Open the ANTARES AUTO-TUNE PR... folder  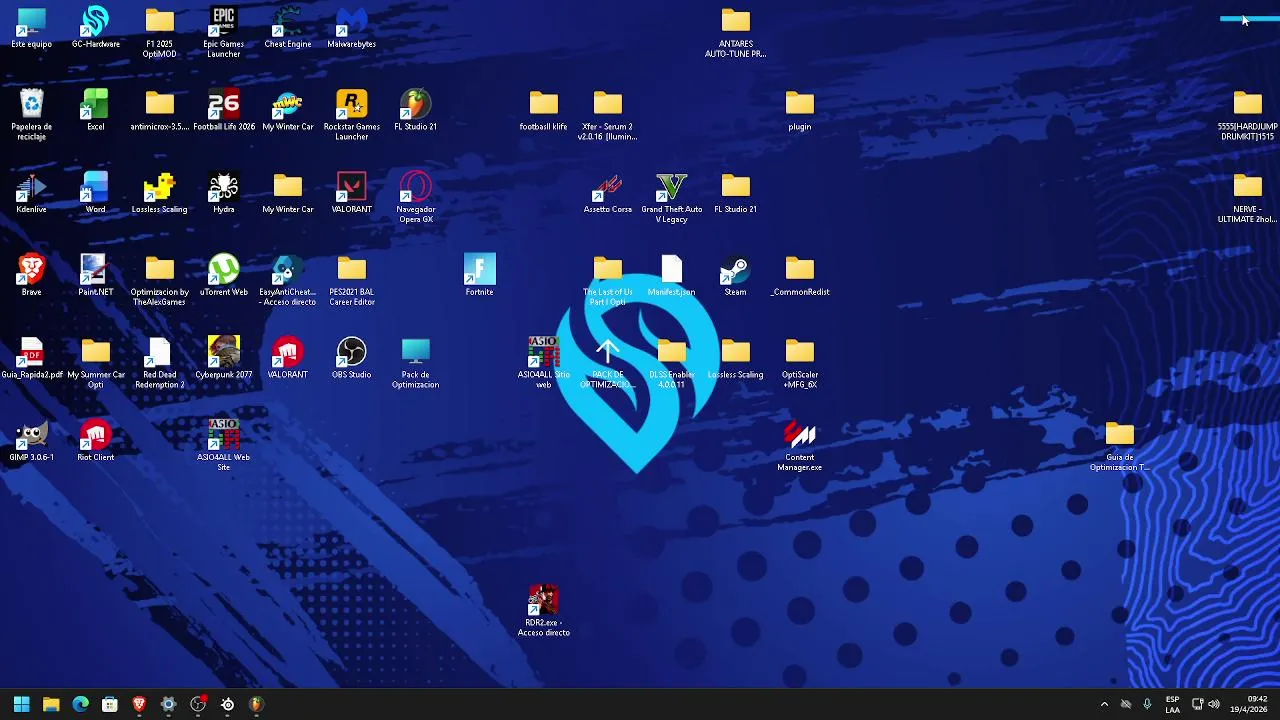pyautogui.click(x=735, y=32)
